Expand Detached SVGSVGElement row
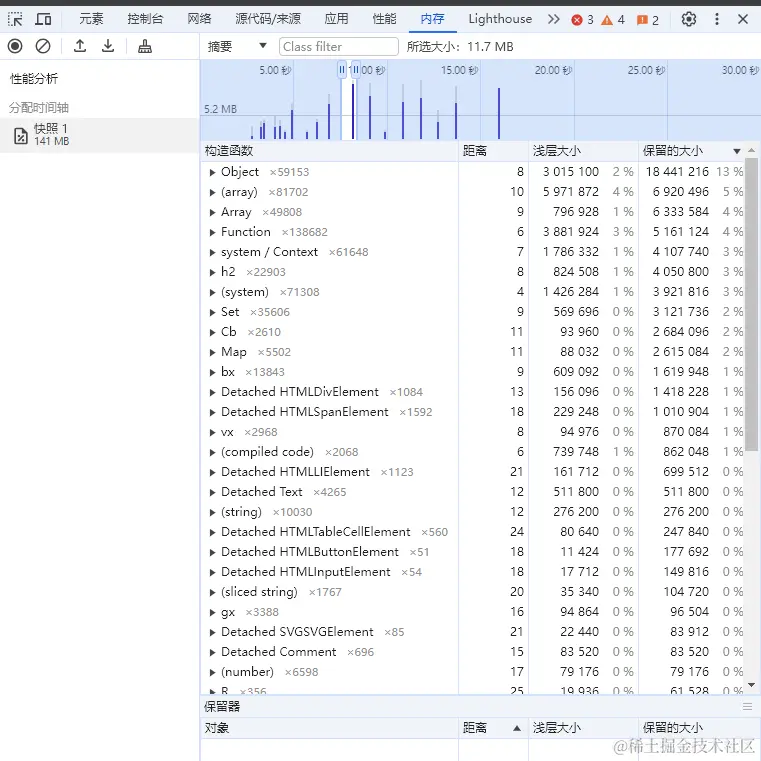 click(x=212, y=632)
